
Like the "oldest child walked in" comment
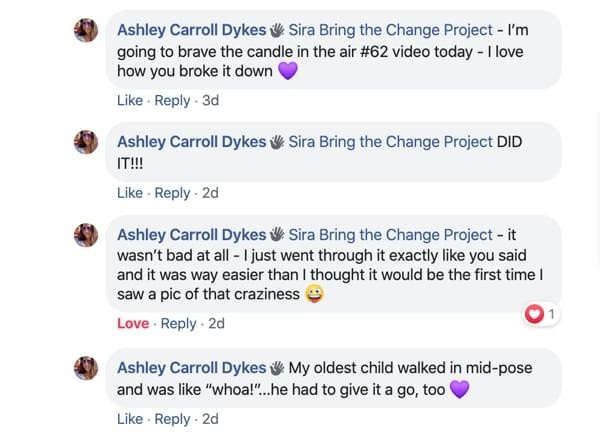click(x=130, y=419)
